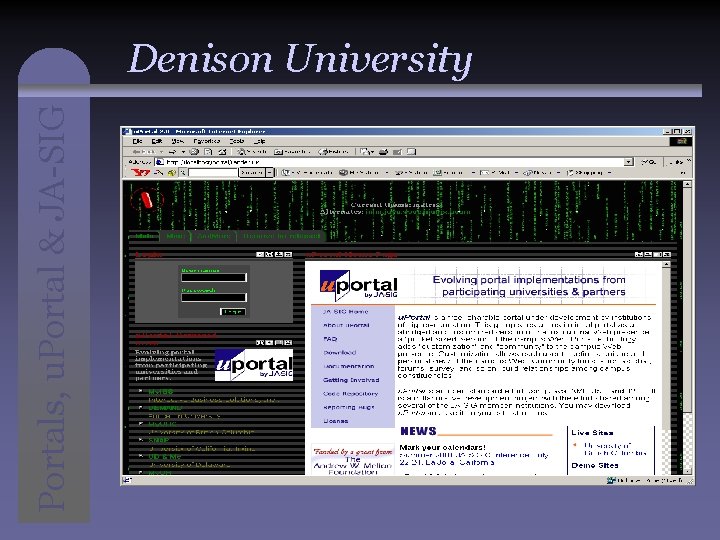Screen dimensions: 720x540
Task: Click the red pill logo in portal header
Action: pos(146,199)
